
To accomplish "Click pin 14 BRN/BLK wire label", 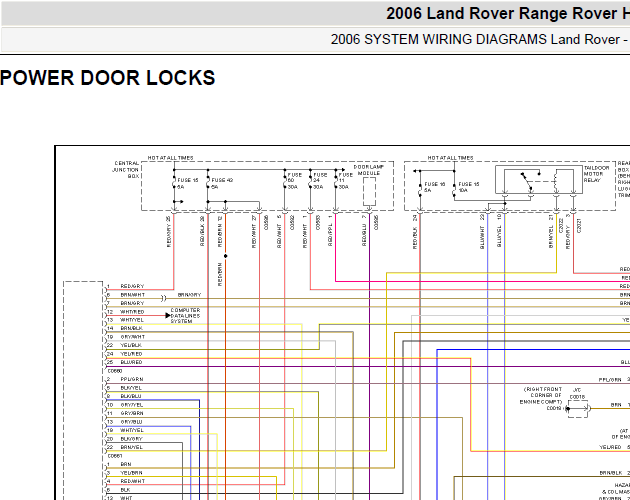I will pyautogui.click(x=131, y=328).
